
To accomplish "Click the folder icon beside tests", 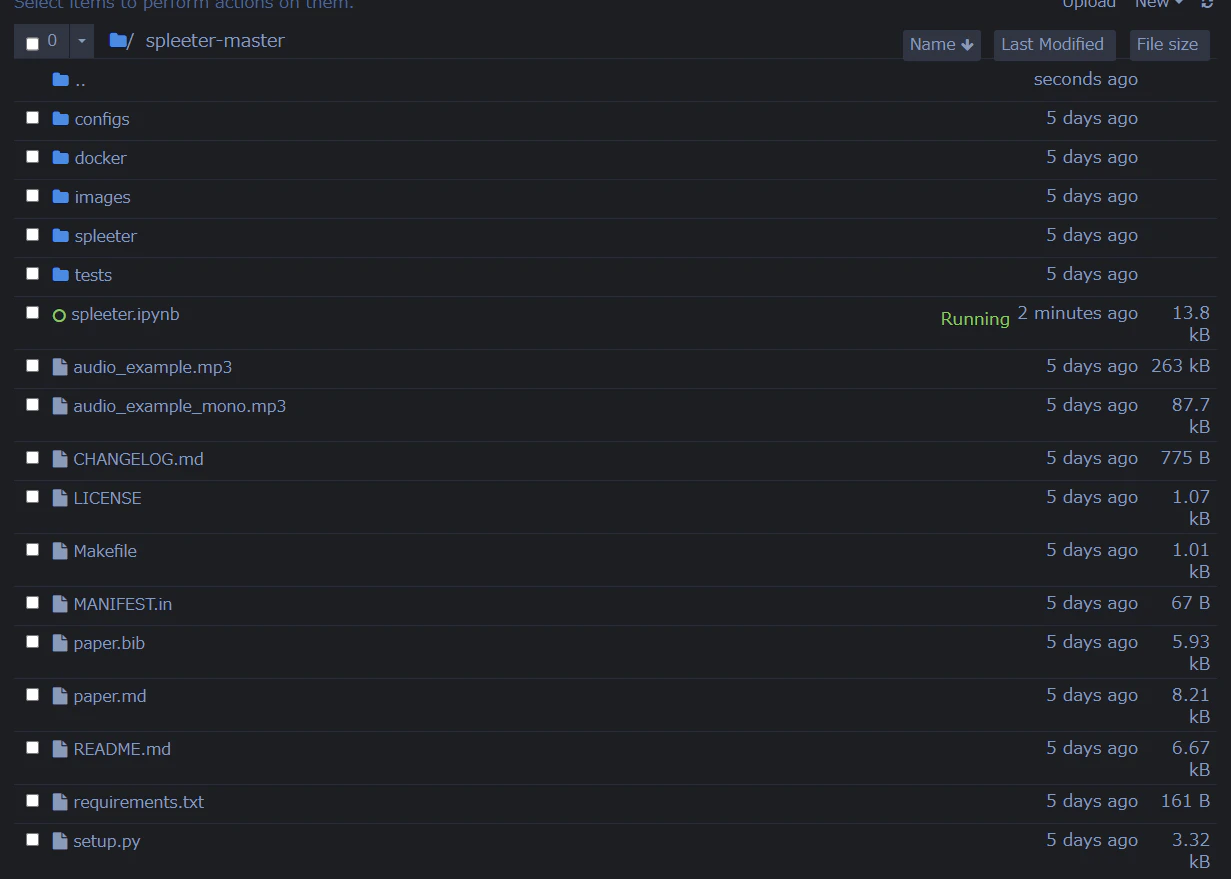I will (x=60, y=275).
